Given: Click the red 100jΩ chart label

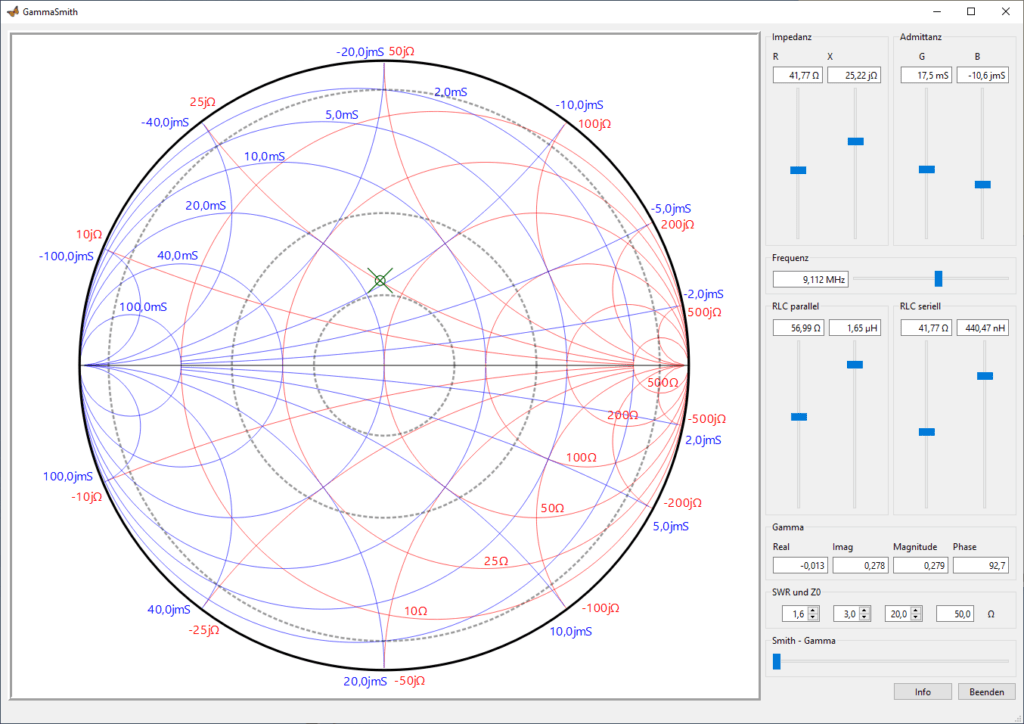Looking at the screenshot, I should coord(594,123).
